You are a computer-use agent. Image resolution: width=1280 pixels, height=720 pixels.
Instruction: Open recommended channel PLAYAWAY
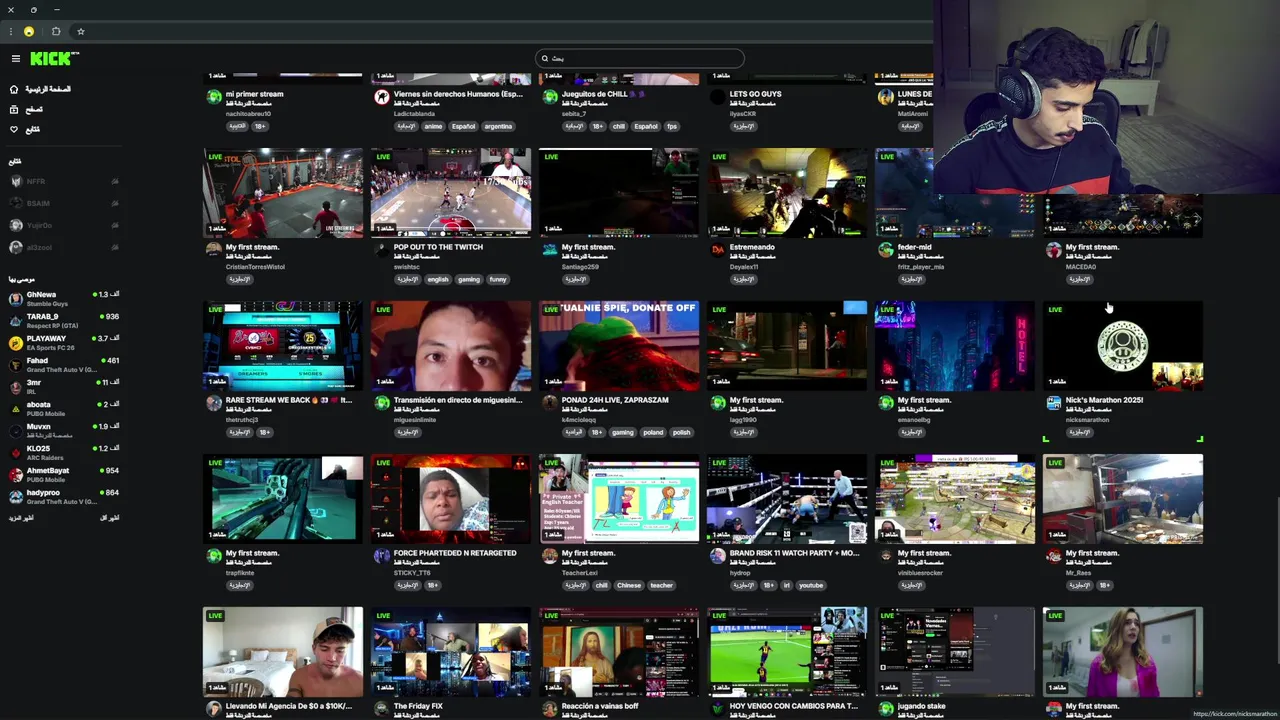(x=62, y=343)
